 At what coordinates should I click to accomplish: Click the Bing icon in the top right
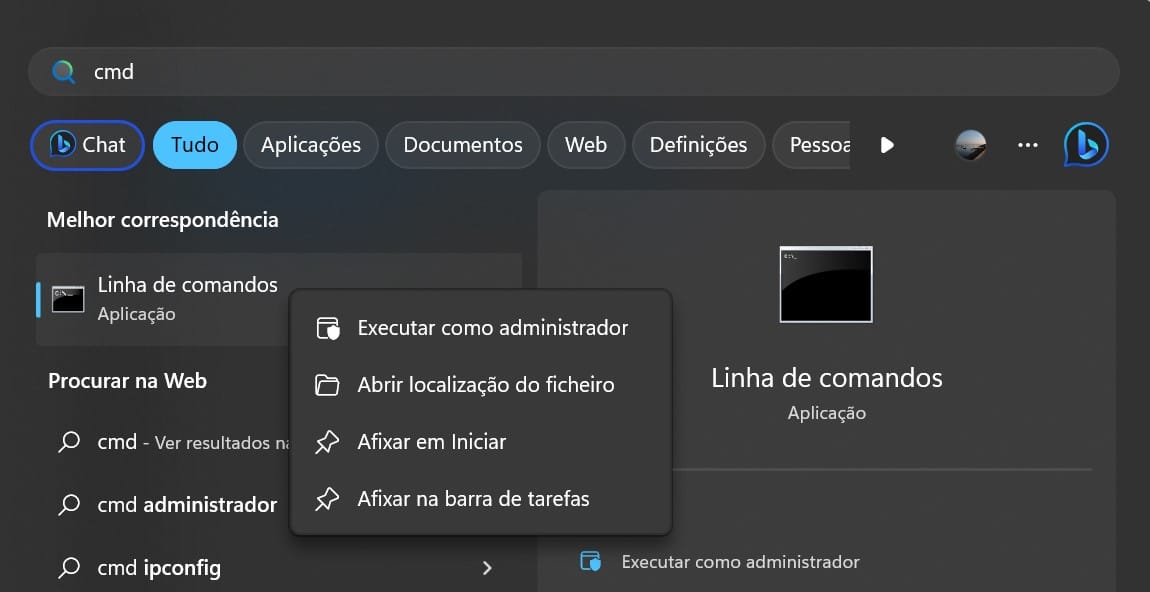point(1086,145)
